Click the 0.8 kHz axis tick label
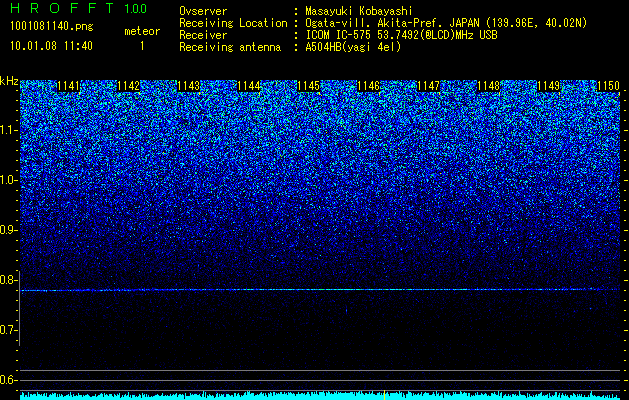Viewport: 629px width, 400px height. click(x=8, y=280)
